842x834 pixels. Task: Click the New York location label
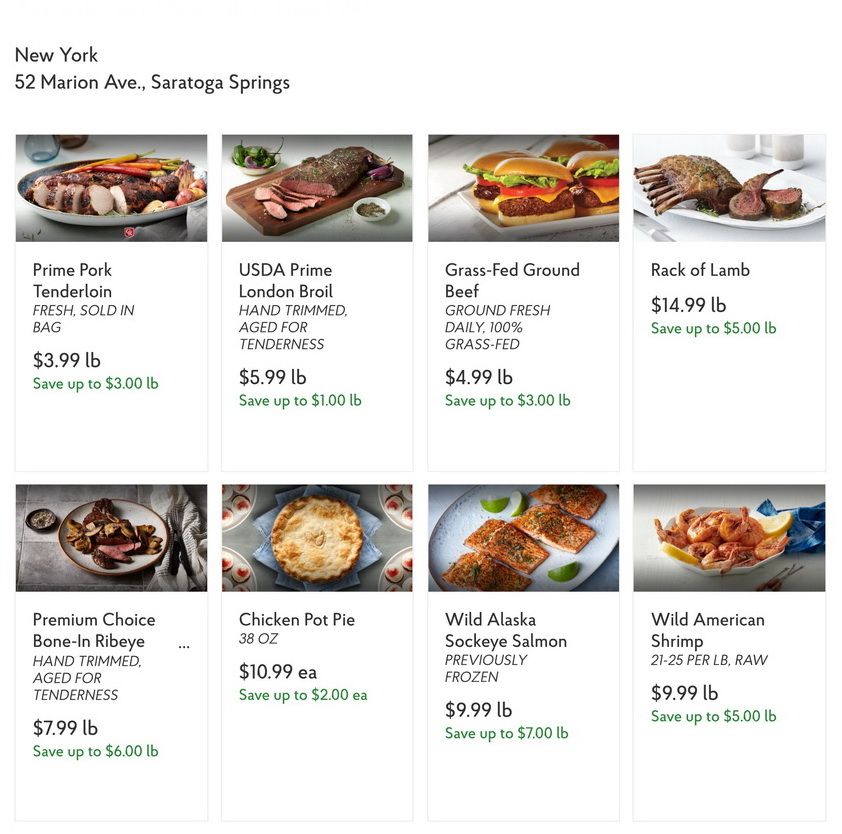click(56, 55)
